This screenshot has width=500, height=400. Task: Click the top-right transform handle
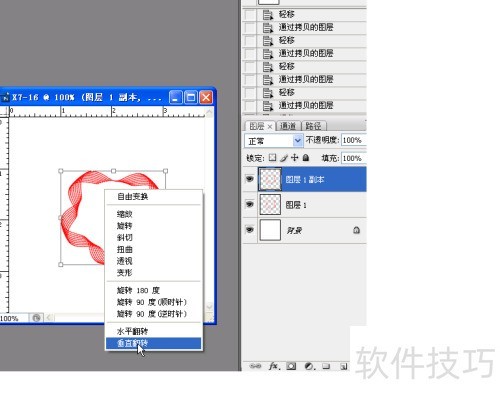(166, 171)
